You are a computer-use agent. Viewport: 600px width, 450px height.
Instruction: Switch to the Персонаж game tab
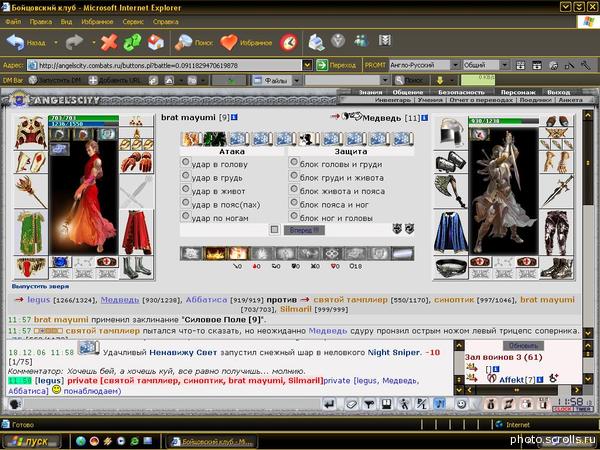(x=518, y=92)
